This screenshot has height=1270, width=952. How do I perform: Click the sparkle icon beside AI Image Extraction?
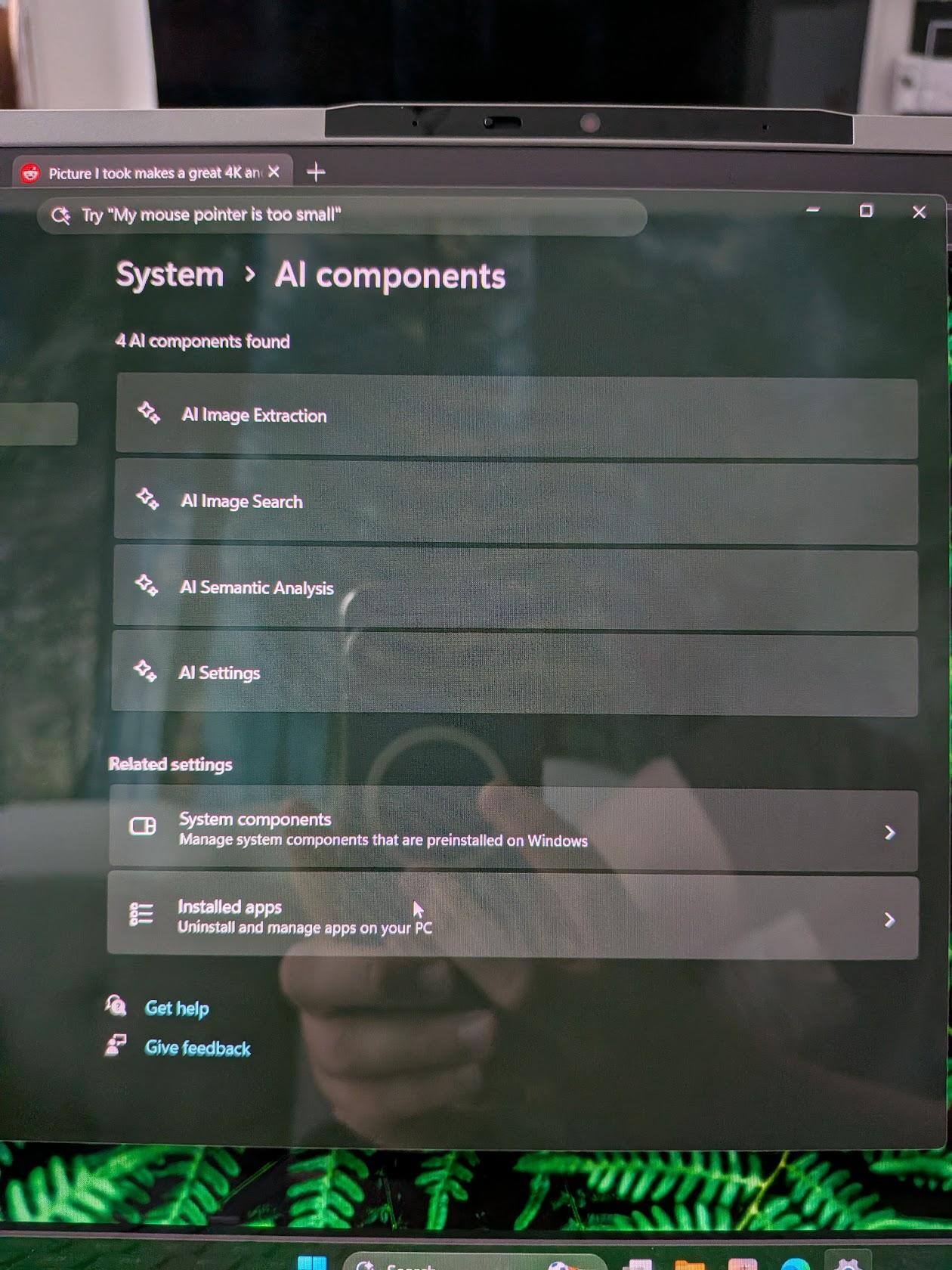tap(149, 413)
